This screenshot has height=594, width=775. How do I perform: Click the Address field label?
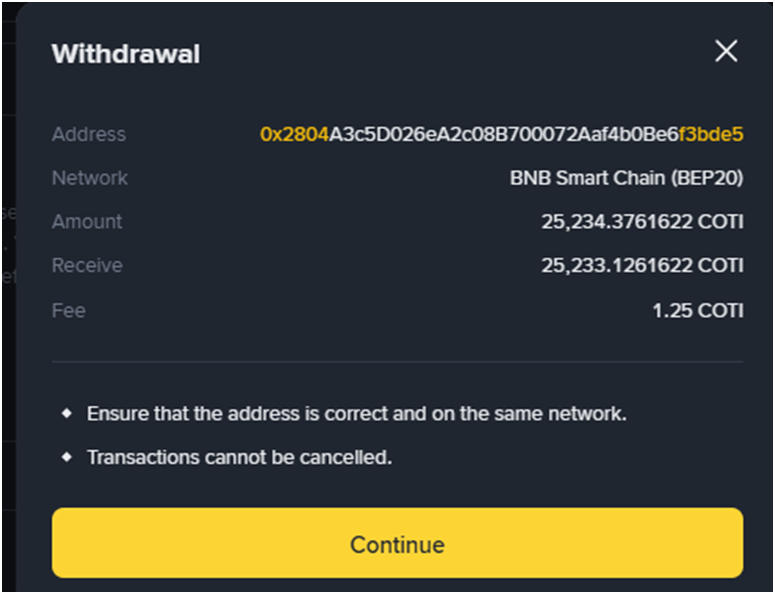point(89,134)
